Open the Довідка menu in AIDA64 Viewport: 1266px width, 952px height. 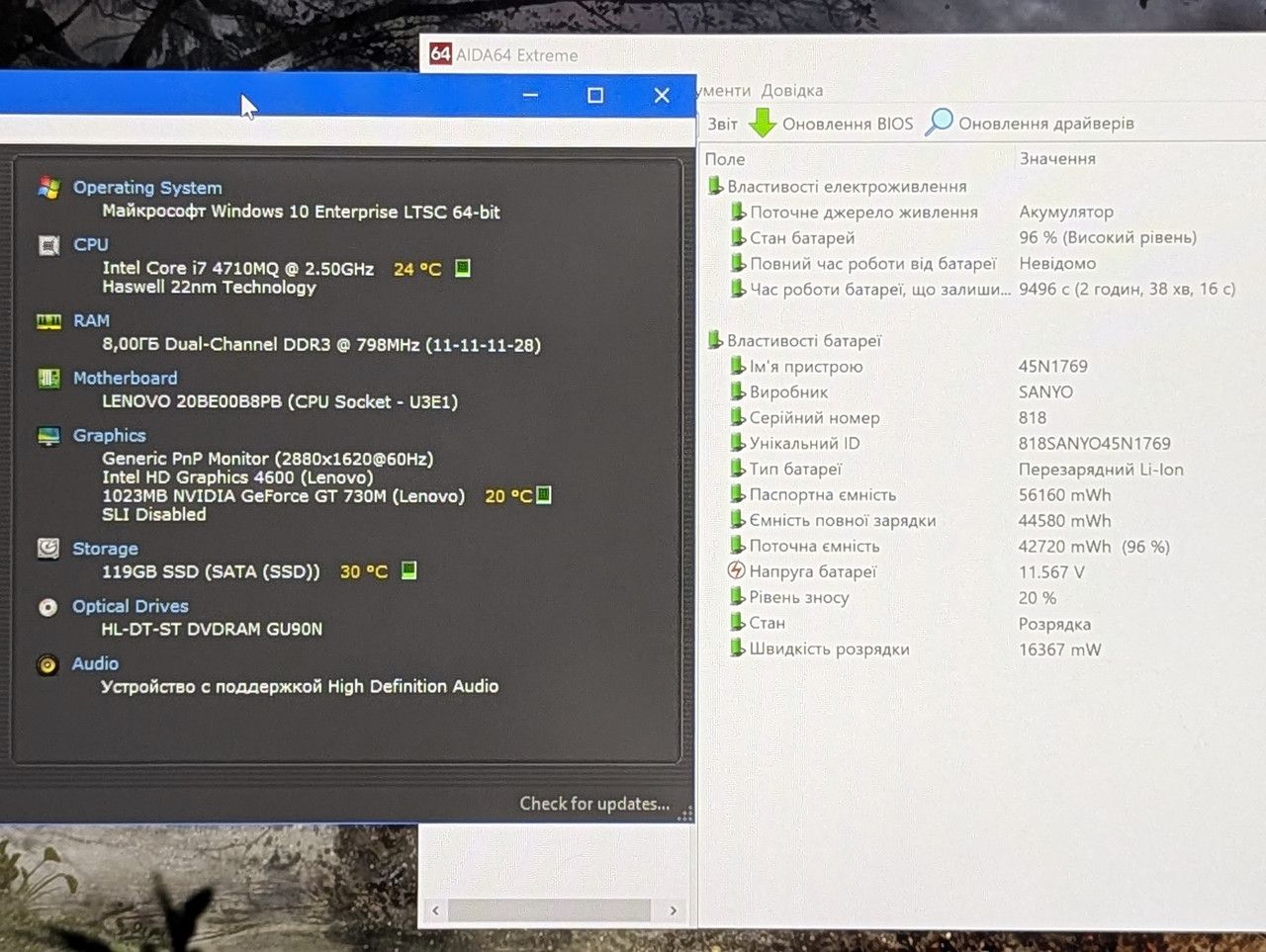[791, 90]
